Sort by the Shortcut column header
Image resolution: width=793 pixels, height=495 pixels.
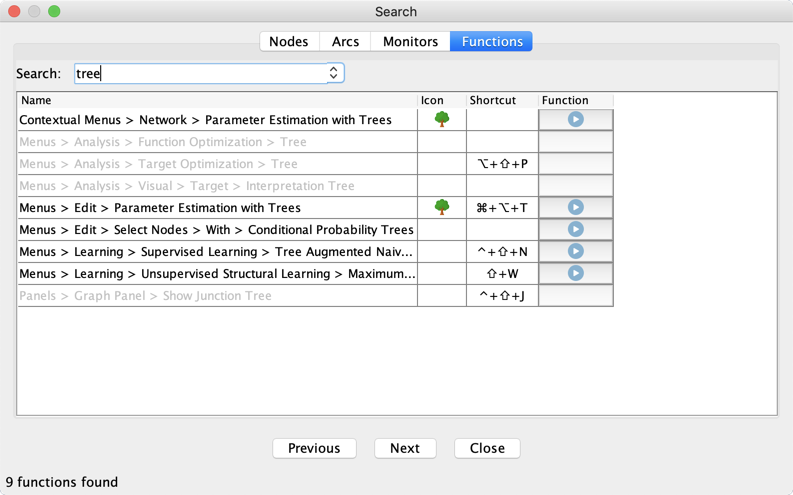(x=502, y=100)
